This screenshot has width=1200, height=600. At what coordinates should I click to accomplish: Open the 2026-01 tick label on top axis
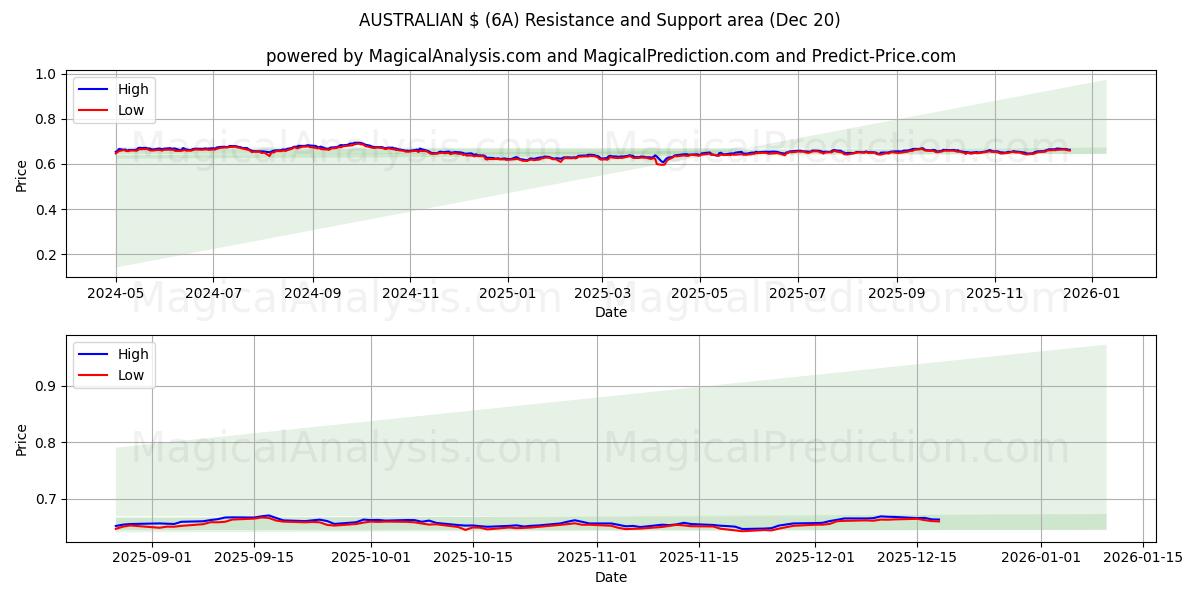coord(1093,290)
